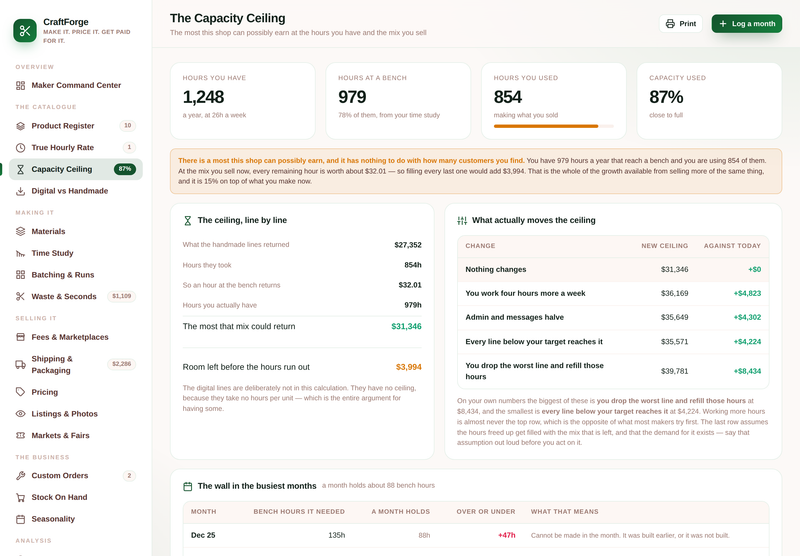This screenshot has height=556, width=800.
Task: Click the Stock On Hand cart icon
Action: 20,497
